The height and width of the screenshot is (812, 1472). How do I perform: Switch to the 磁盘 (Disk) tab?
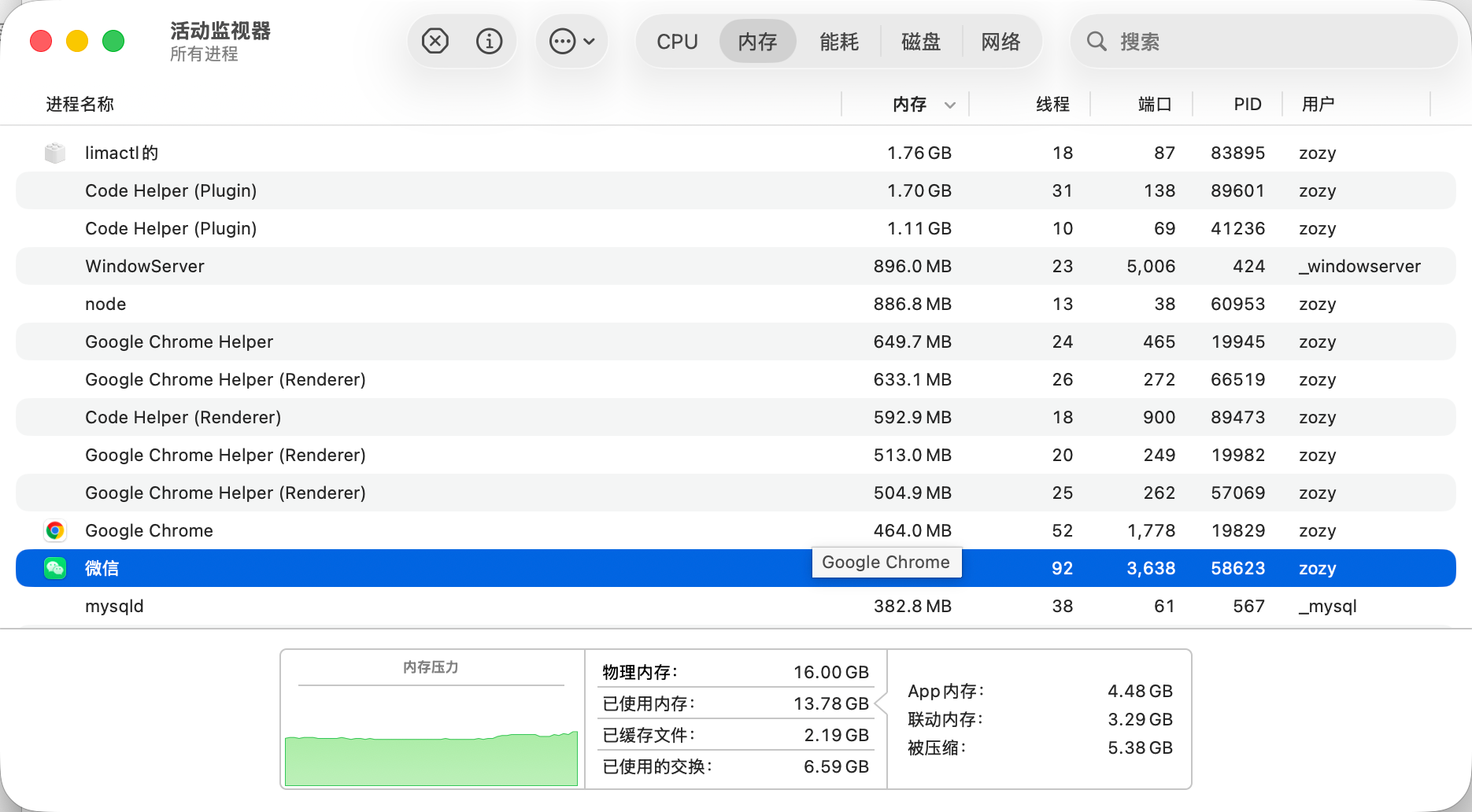[921, 42]
